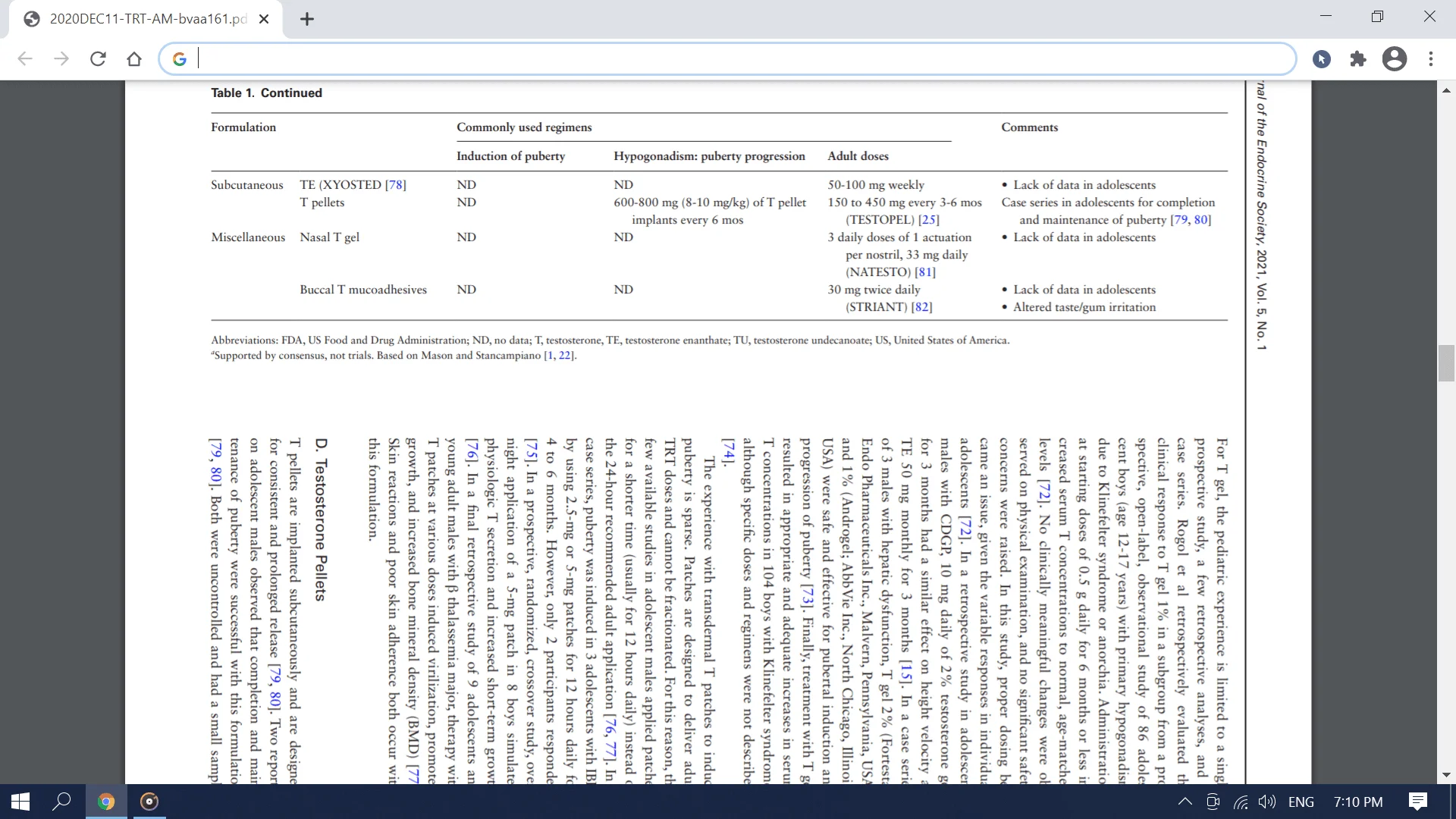Click the vertical scrollbar thumb

coord(1446,364)
